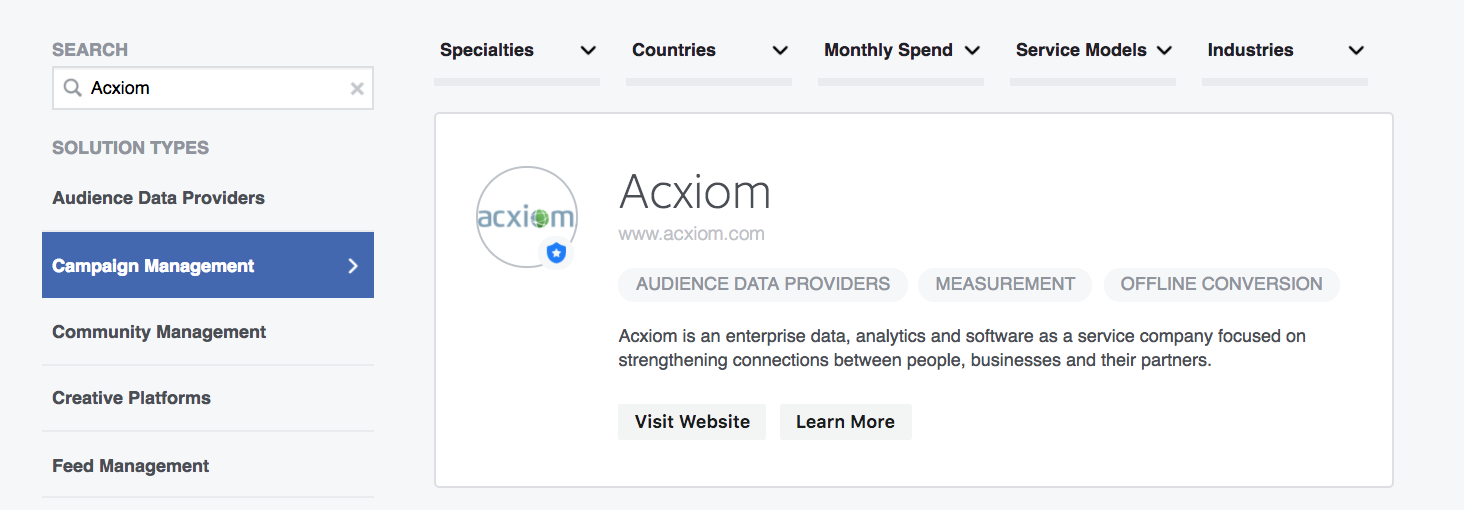Open the Countries filter dropdown

click(780, 50)
